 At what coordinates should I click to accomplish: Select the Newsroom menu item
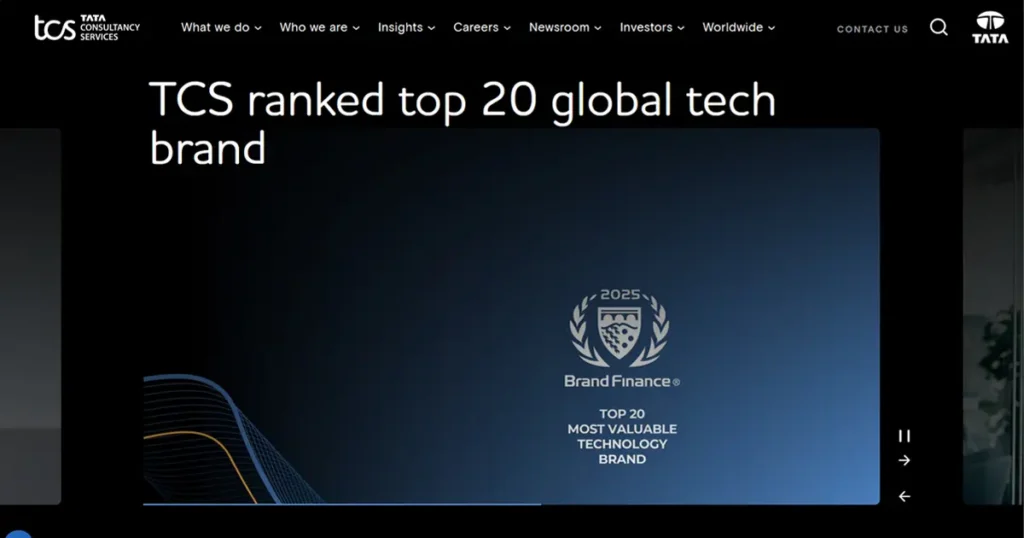pos(565,28)
